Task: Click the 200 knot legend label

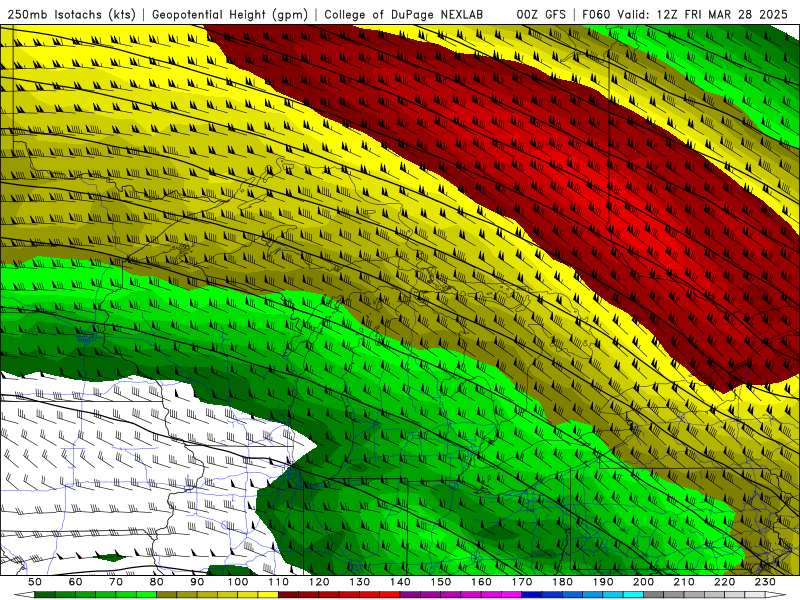Action: coord(643,582)
